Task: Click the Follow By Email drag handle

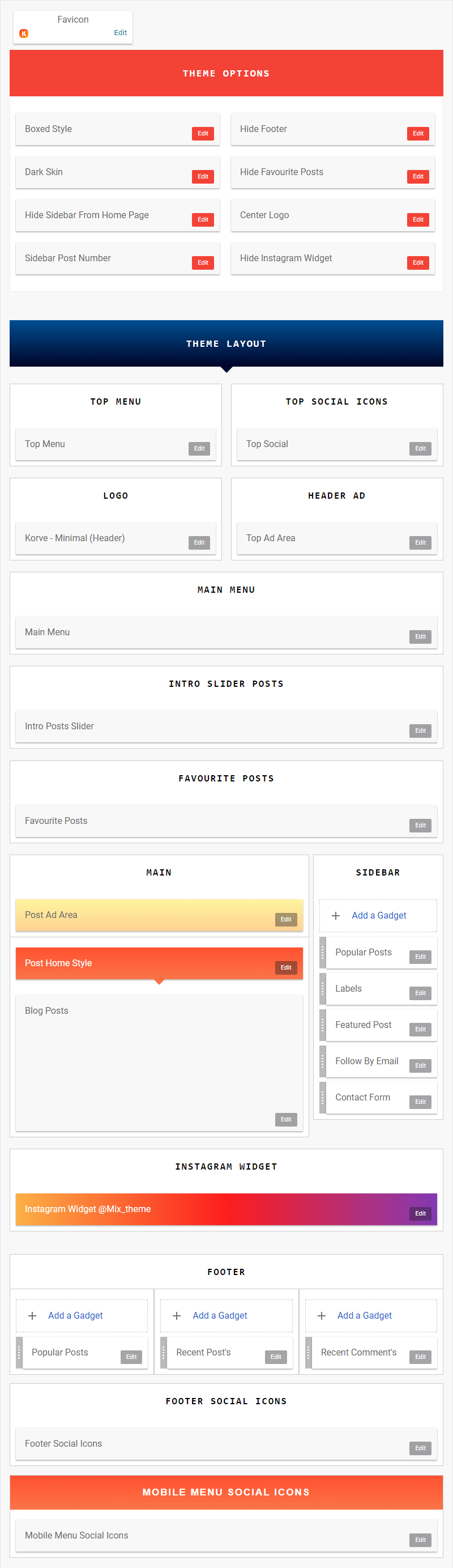Action: (323, 1061)
